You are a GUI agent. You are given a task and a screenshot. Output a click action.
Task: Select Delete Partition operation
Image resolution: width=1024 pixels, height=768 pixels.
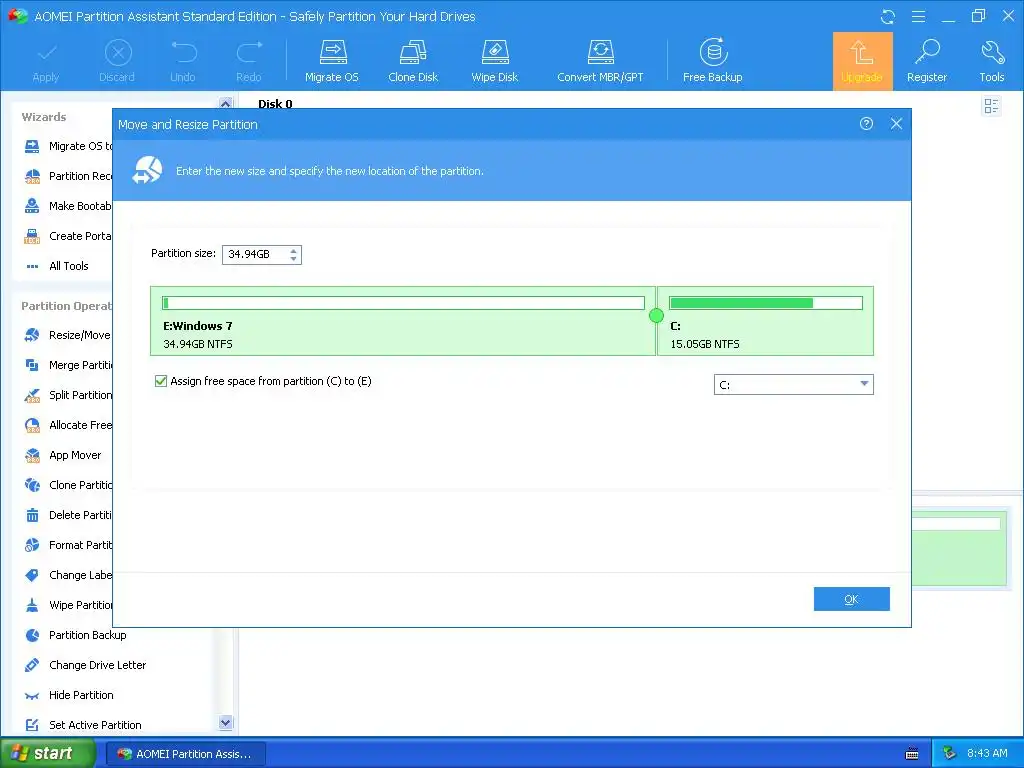pyautogui.click(x=67, y=515)
